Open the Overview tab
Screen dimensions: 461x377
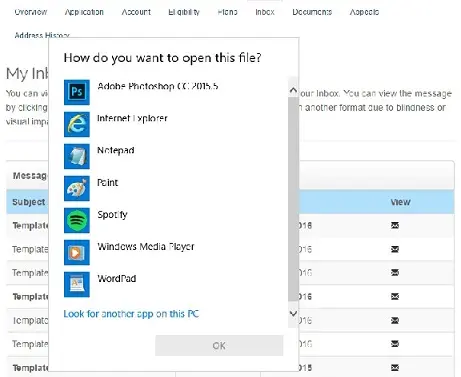click(x=31, y=12)
